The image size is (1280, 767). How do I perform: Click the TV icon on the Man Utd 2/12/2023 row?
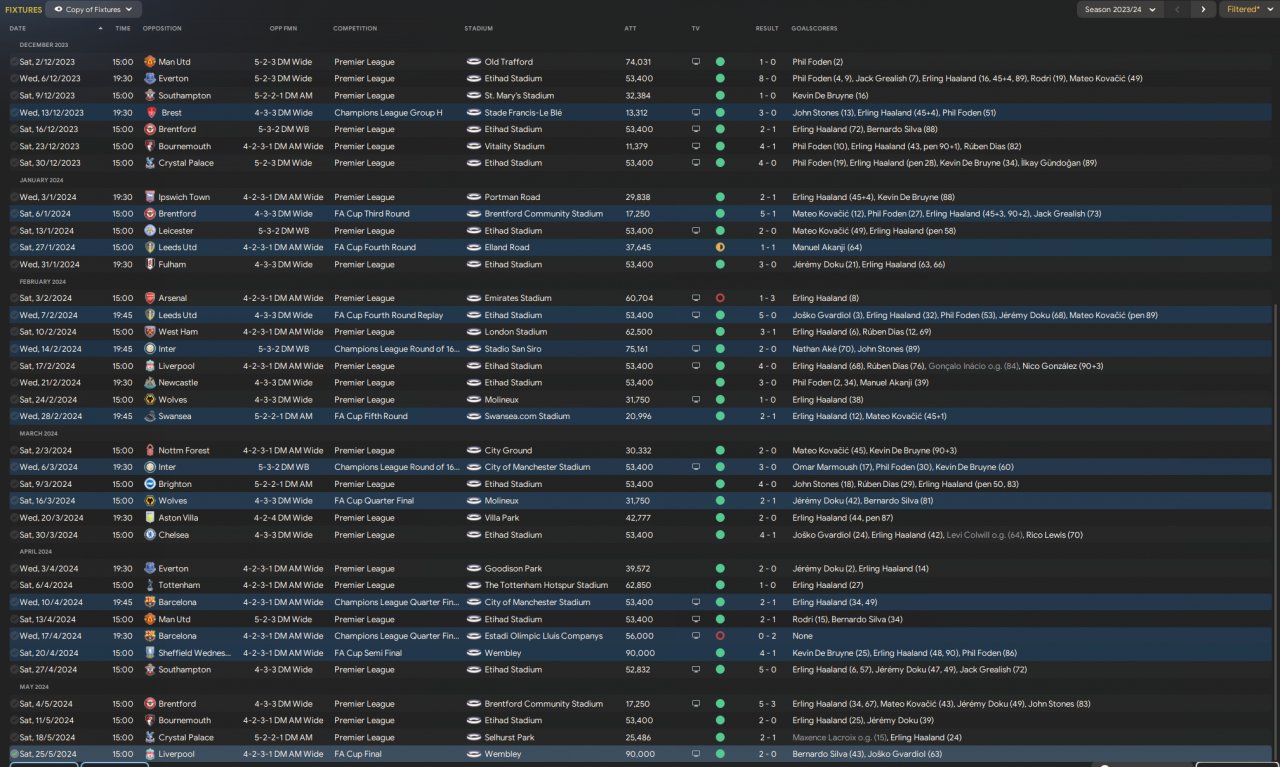[x=696, y=62]
